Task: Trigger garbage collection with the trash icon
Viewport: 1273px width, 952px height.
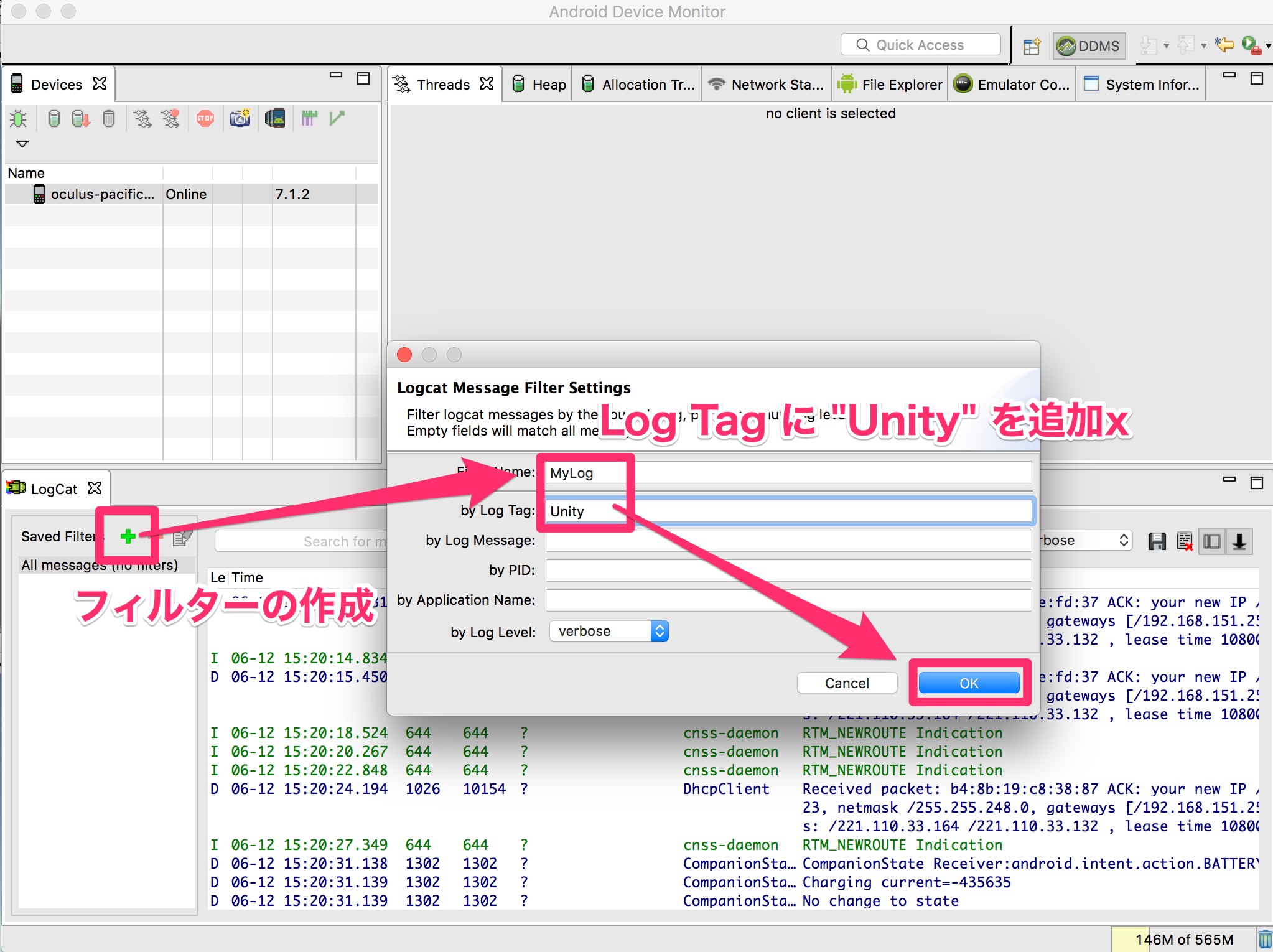Action: coord(109,118)
